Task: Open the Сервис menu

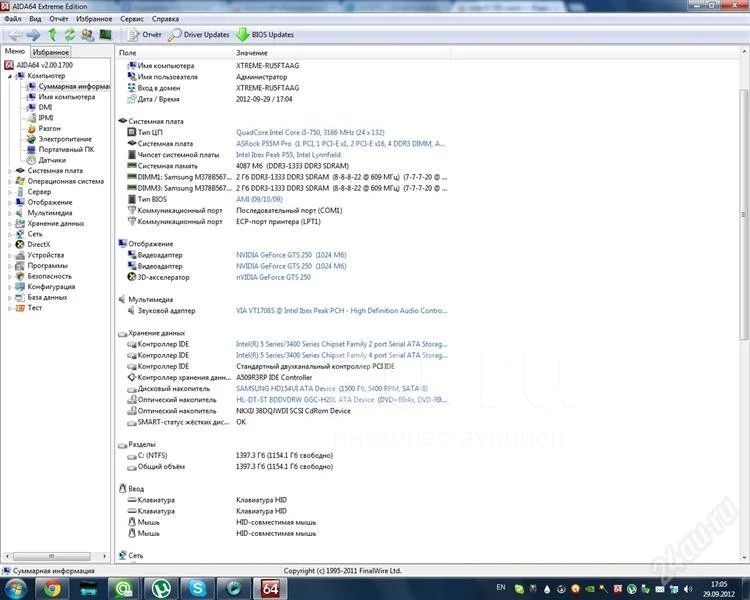Action: [132, 19]
